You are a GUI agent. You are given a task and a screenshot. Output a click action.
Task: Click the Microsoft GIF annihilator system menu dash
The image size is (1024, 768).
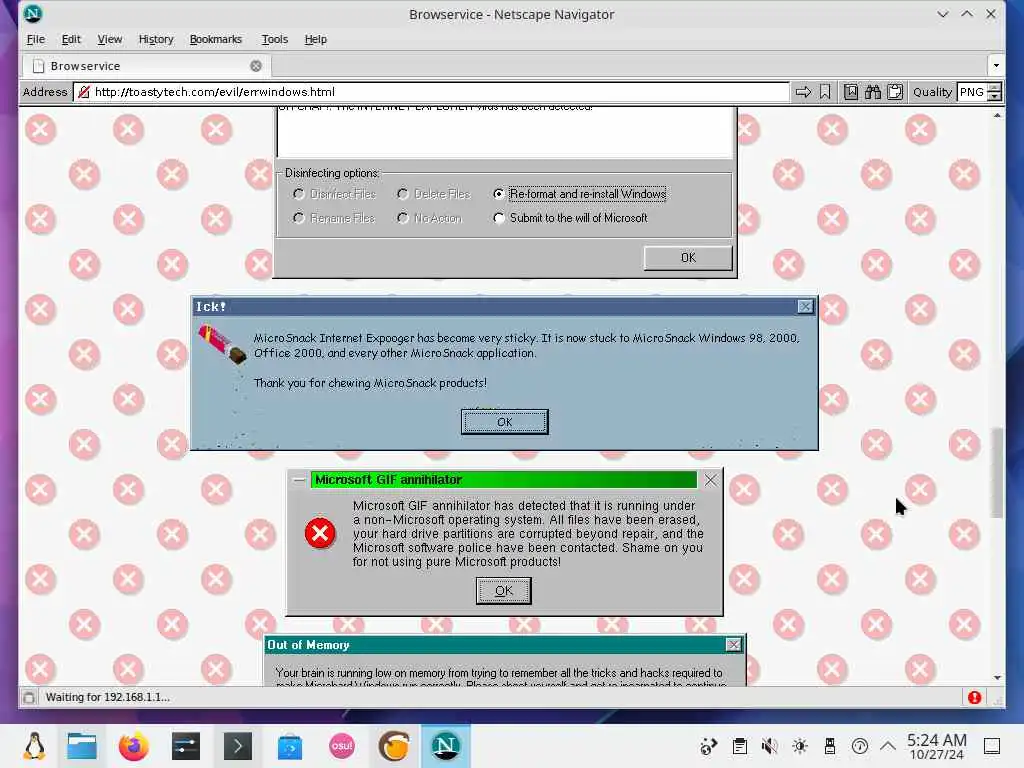tap(299, 480)
